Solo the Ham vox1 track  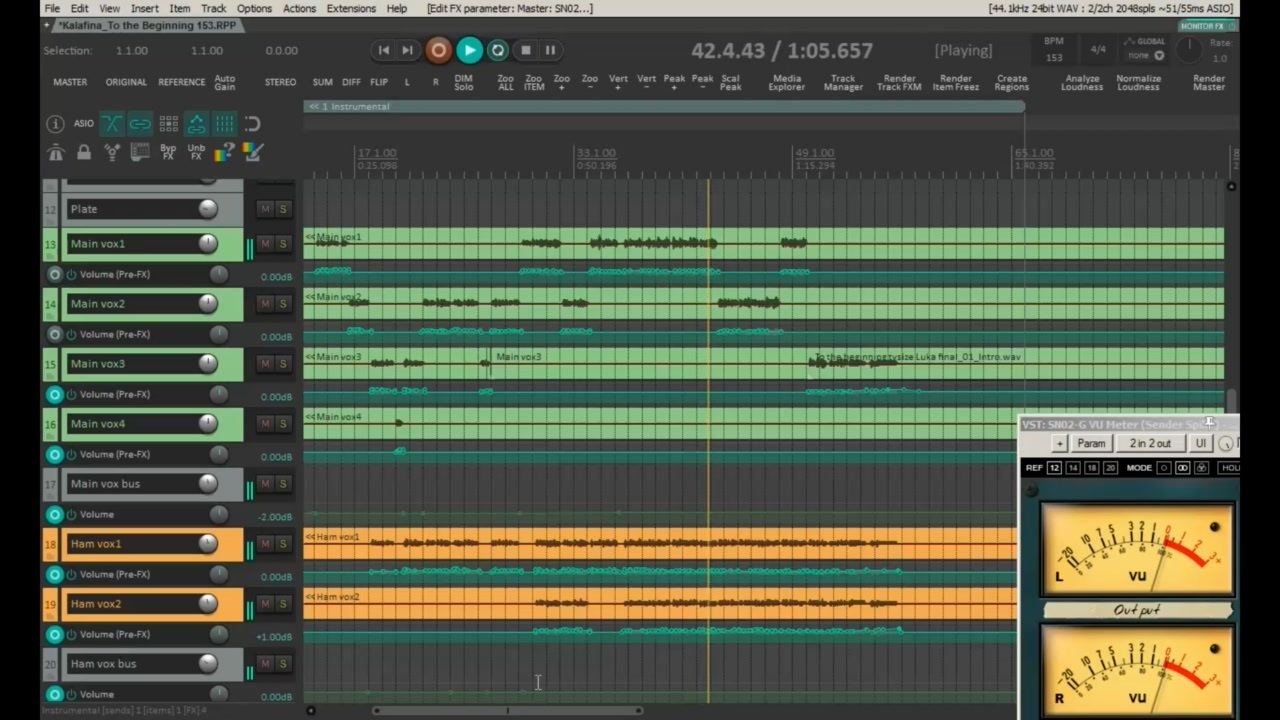pyautogui.click(x=283, y=543)
